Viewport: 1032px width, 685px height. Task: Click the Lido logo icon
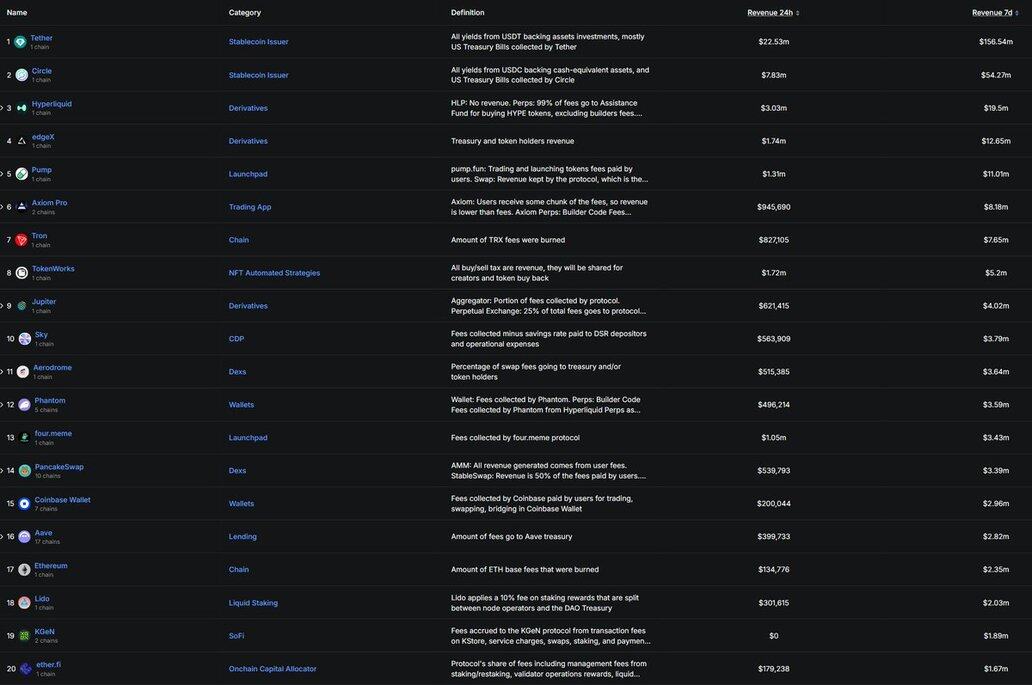[24, 603]
